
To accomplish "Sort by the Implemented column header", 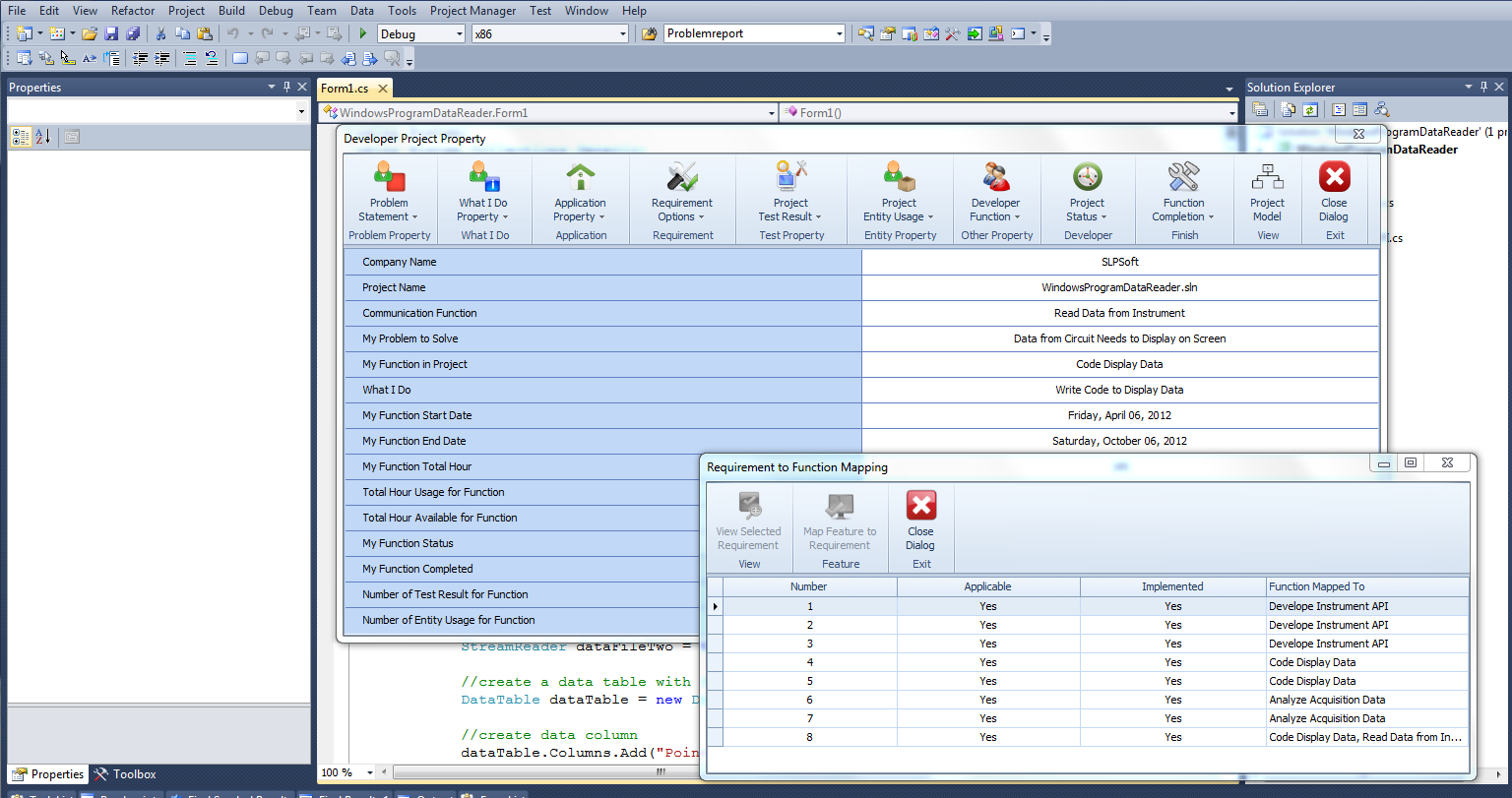I will (1172, 586).
